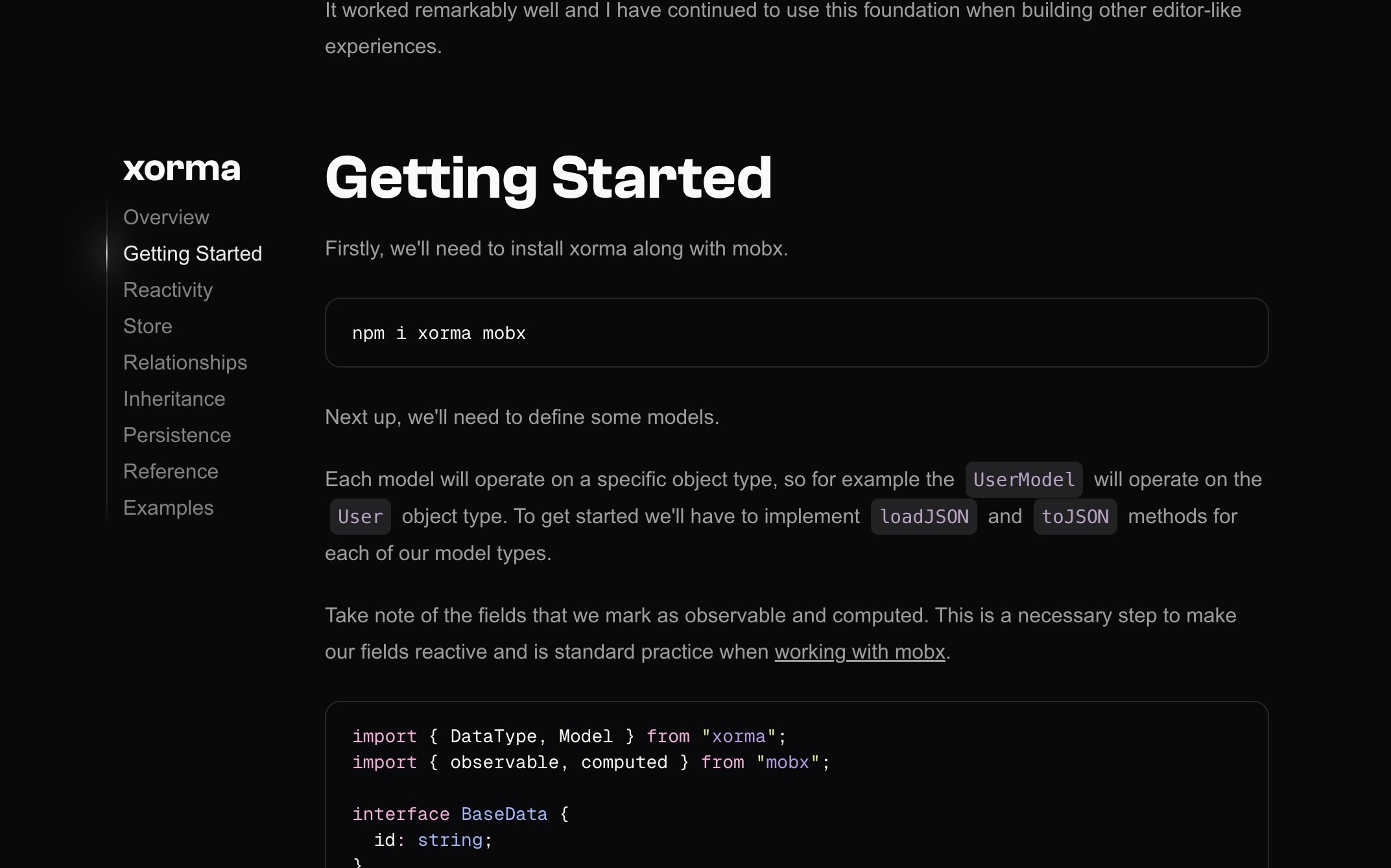
Task: Open Persistence in the sidebar
Action: point(177,435)
